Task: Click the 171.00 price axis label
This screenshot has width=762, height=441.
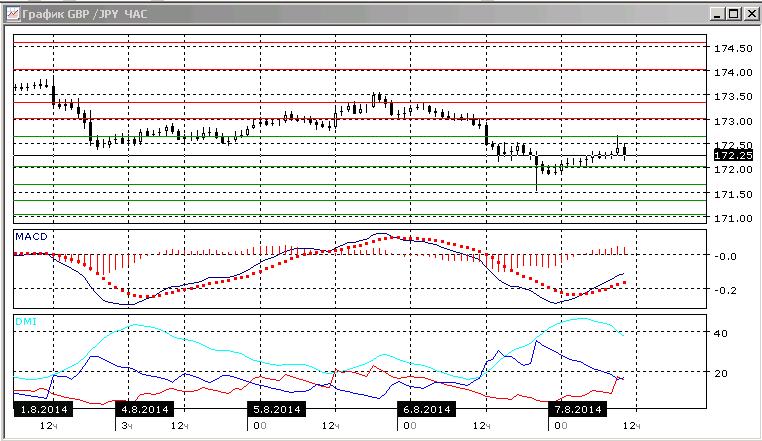Action: pyautogui.click(x=733, y=219)
